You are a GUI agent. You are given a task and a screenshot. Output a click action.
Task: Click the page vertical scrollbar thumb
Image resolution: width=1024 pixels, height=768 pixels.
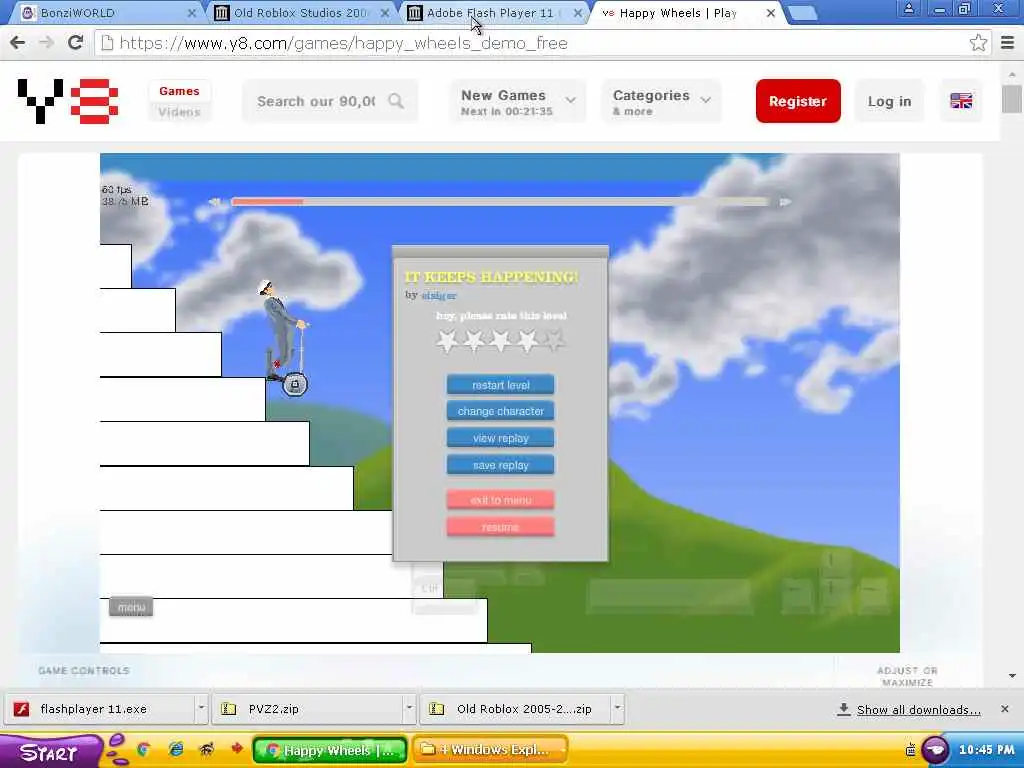coord(1012,99)
